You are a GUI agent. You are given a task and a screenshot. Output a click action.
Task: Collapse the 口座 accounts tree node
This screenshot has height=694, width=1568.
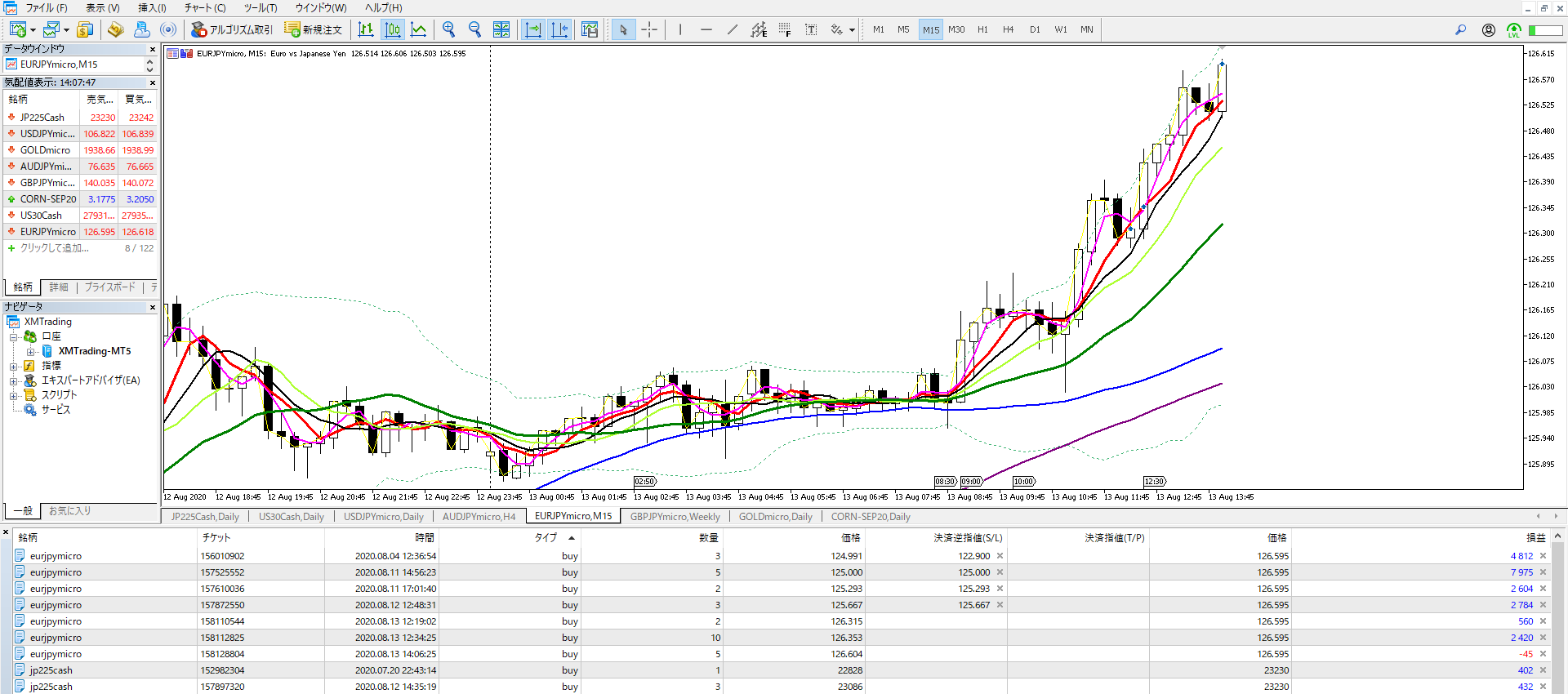pos(13,336)
